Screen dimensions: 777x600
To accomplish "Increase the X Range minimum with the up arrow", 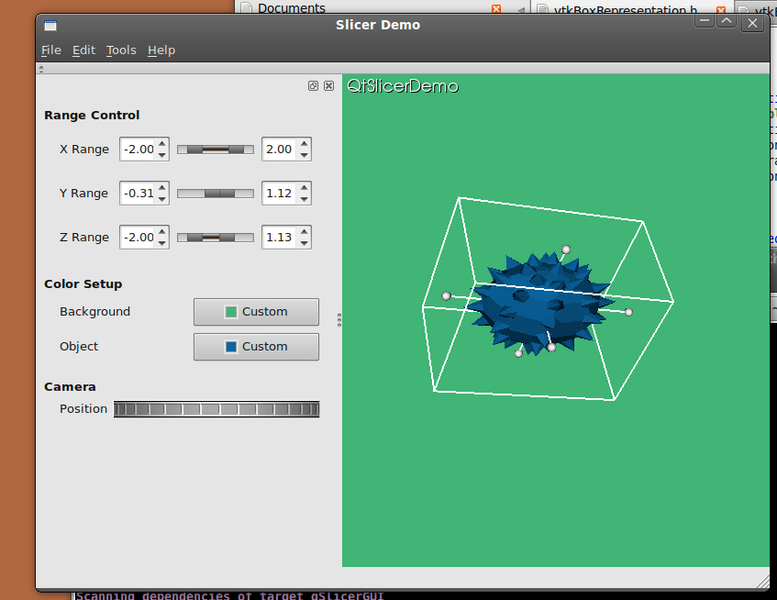I will point(163,144).
